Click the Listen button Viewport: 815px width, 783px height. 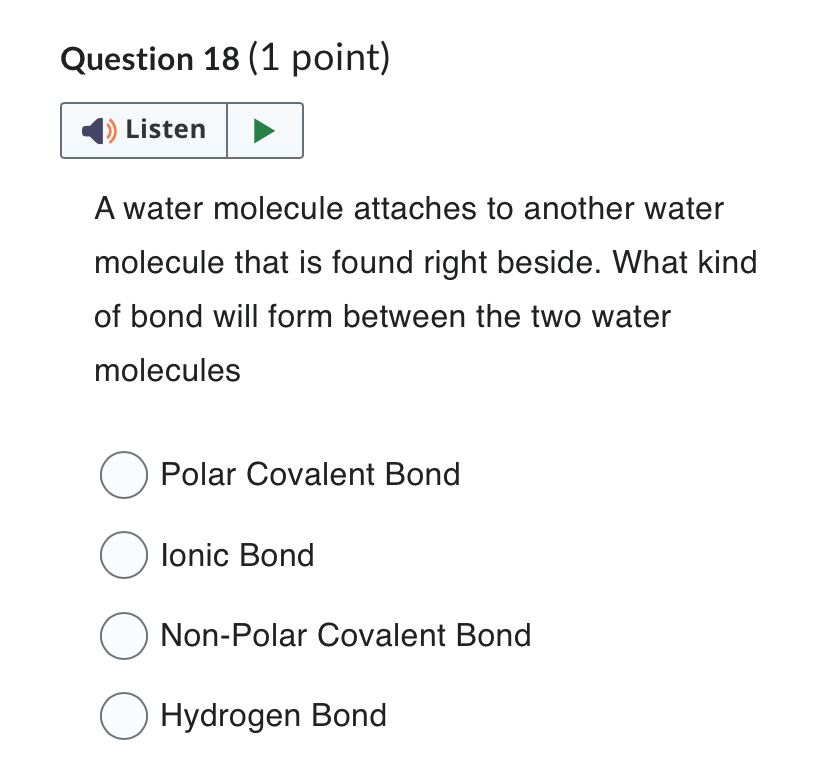point(144,130)
